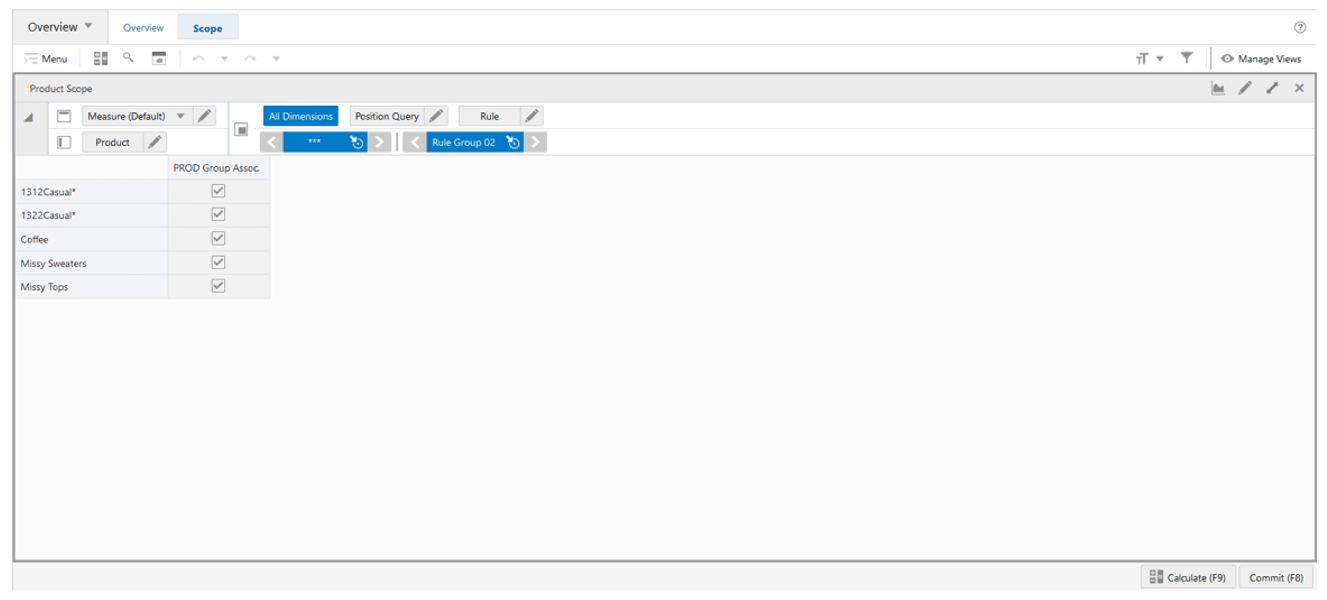The height and width of the screenshot is (600, 1327).
Task: Click the filter funnel icon
Action: (x=1186, y=58)
